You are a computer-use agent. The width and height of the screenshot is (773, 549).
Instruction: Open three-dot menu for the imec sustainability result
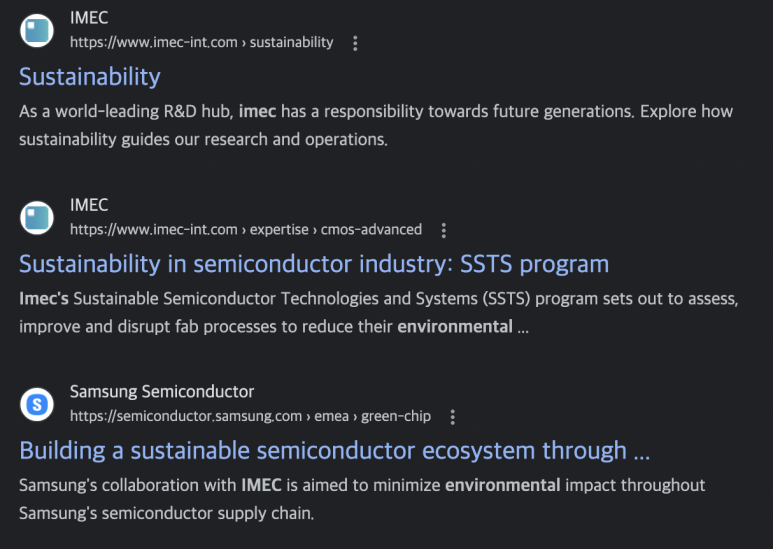tap(355, 43)
